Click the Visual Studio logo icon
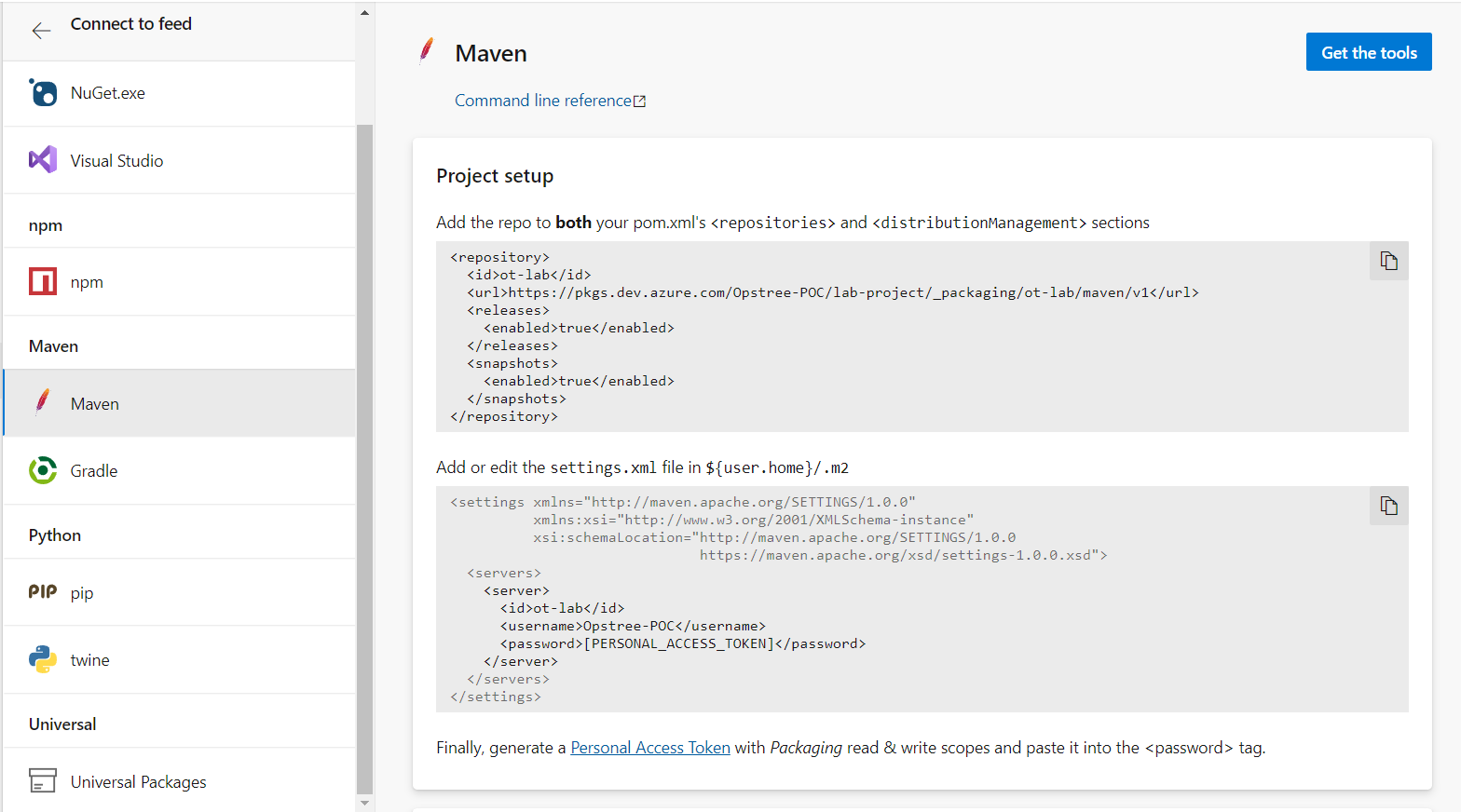Screen dimensions: 1461x812 click(43, 160)
